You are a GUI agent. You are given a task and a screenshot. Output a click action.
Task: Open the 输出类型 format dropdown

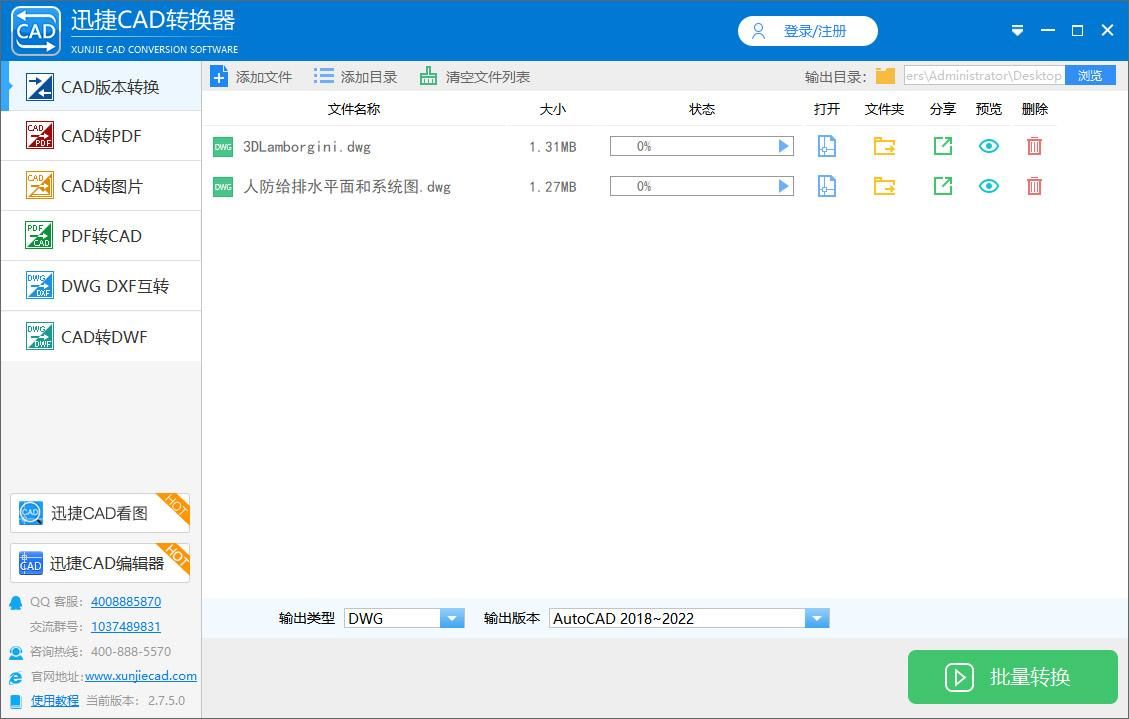[x=452, y=618]
